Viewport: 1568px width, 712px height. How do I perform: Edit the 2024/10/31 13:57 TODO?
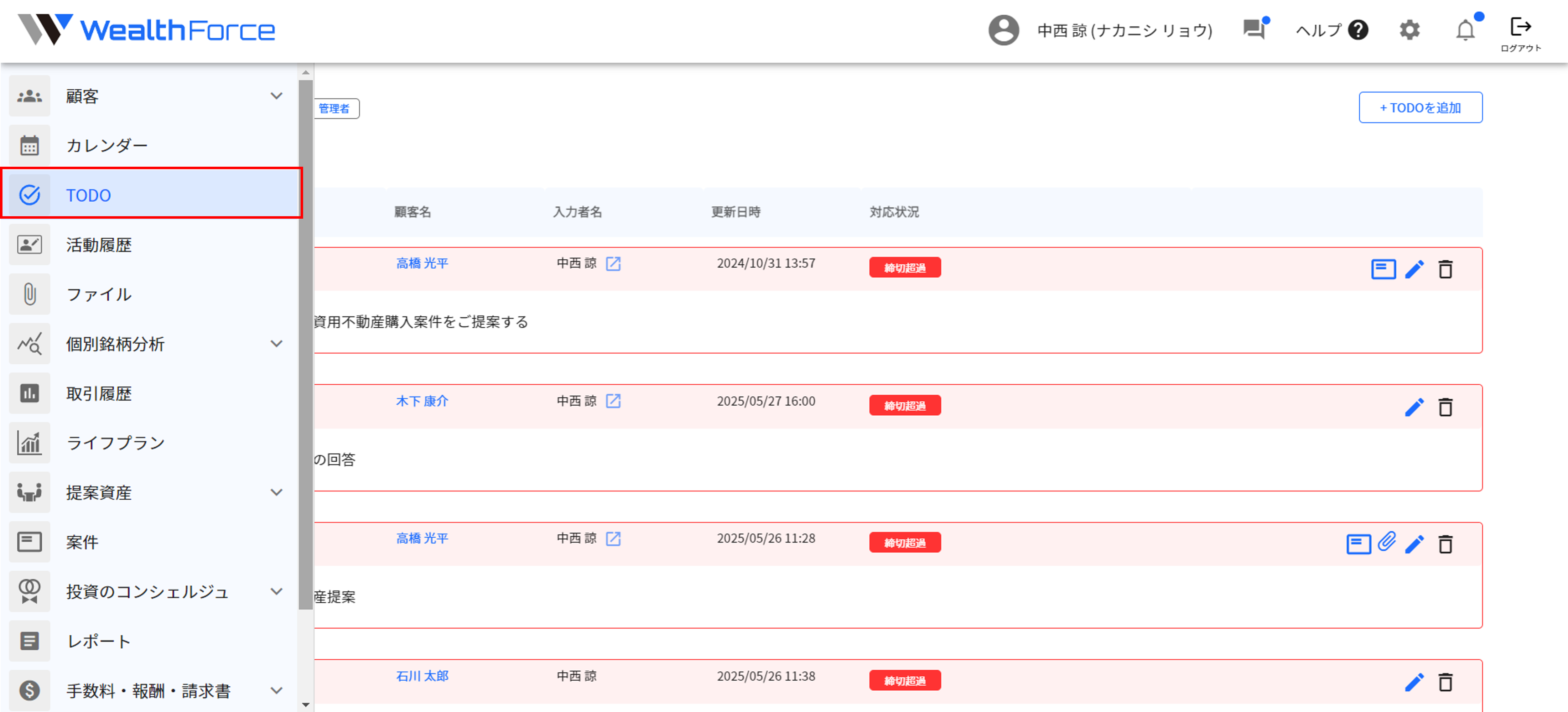(x=1414, y=269)
